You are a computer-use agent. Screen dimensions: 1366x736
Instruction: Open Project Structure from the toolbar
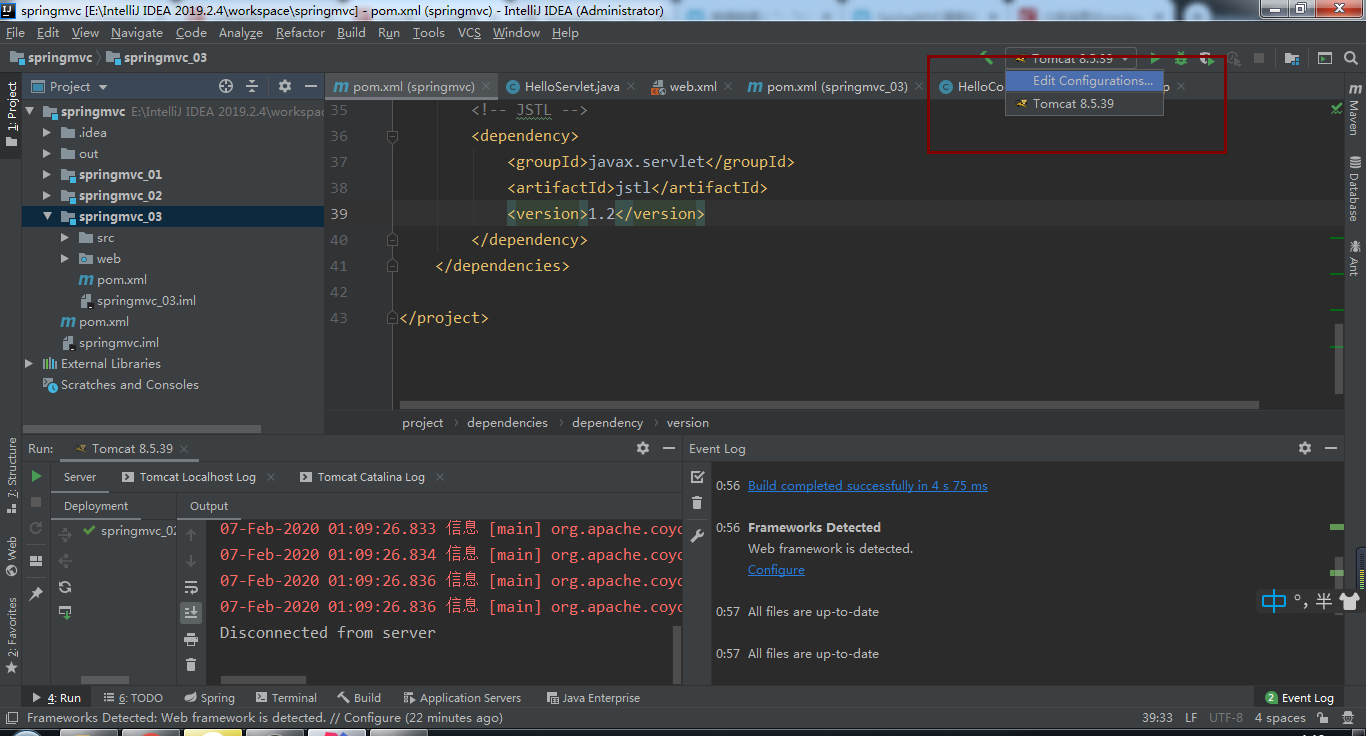(x=1292, y=59)
